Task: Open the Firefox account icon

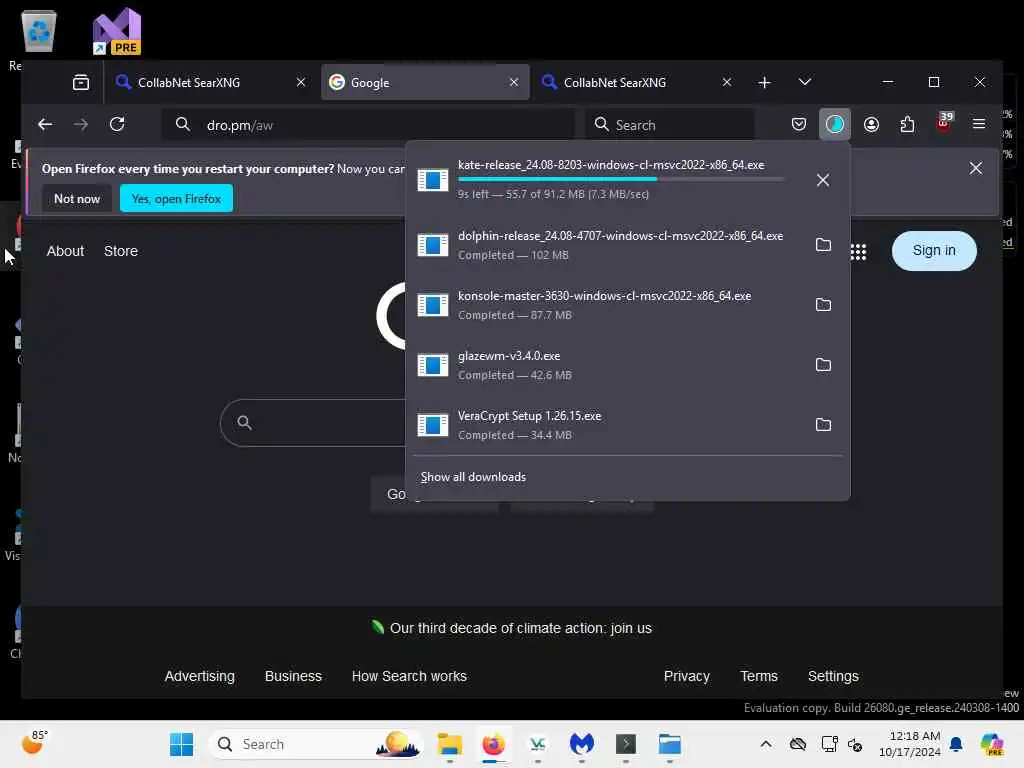Action: [871, 124]
